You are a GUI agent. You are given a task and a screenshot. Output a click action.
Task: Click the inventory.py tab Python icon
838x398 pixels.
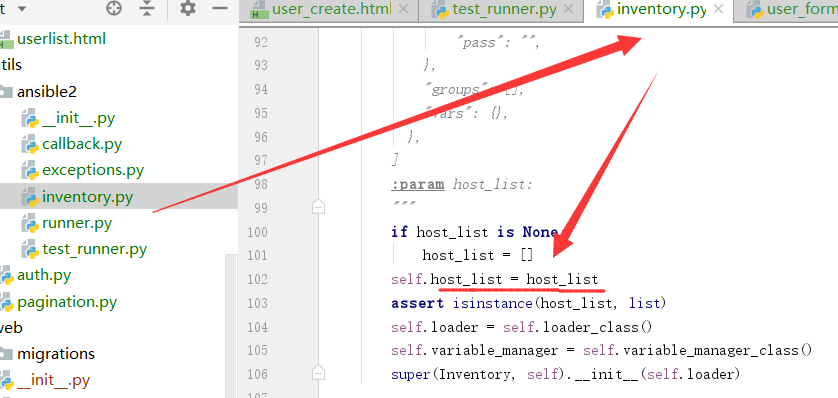(604, 10)
